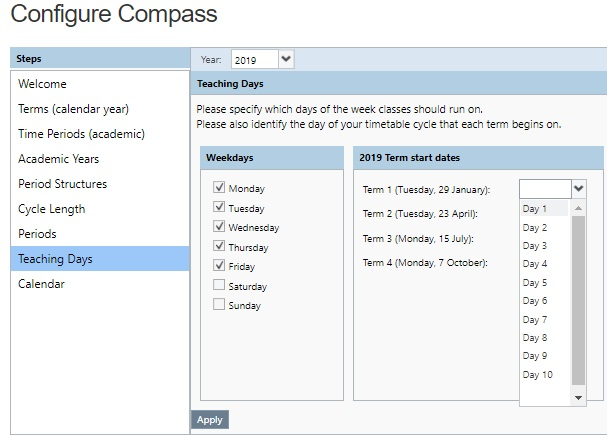Tick the Sunday checkbox
The width and height of the screenshot is (607, 435).
pos(219,305)
